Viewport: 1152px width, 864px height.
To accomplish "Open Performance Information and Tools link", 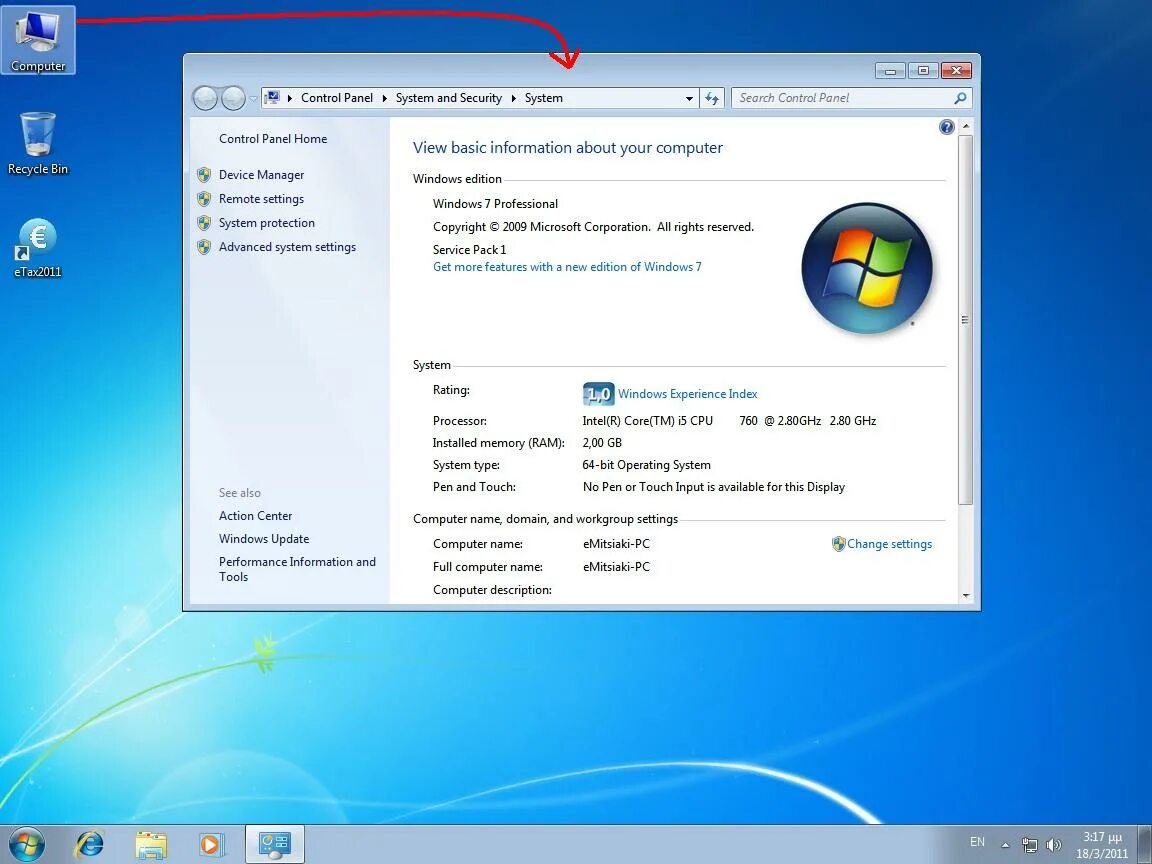I will (x=297, y=569).
